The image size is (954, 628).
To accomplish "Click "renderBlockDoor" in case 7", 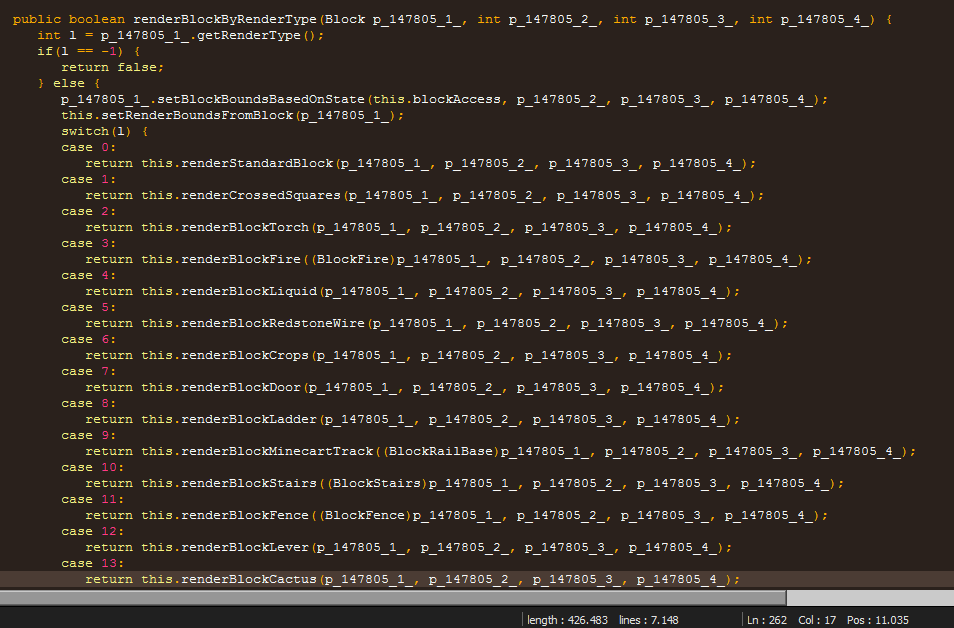I will point(241,388).
